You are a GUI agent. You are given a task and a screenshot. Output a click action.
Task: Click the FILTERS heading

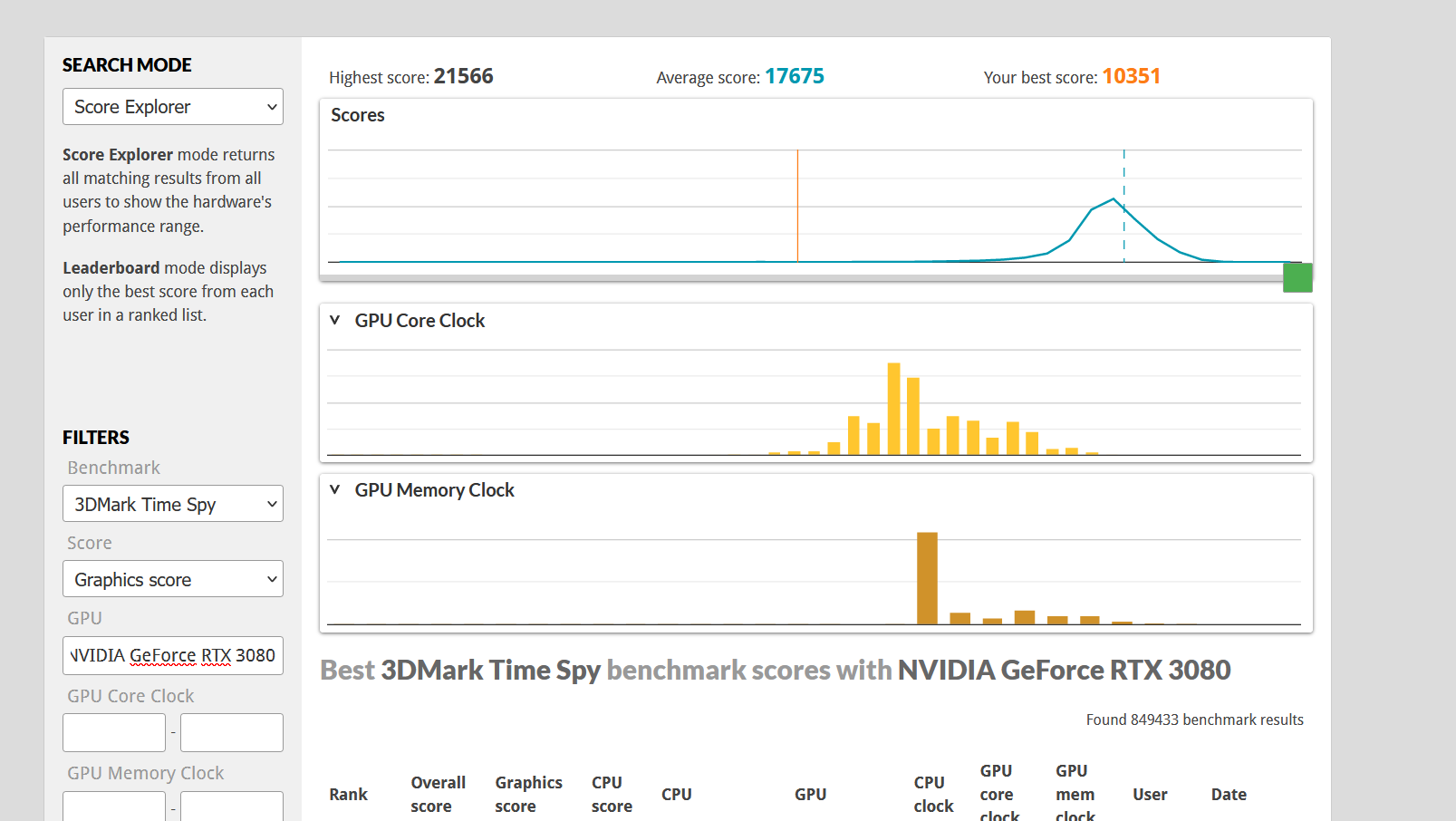pos(96,438)
